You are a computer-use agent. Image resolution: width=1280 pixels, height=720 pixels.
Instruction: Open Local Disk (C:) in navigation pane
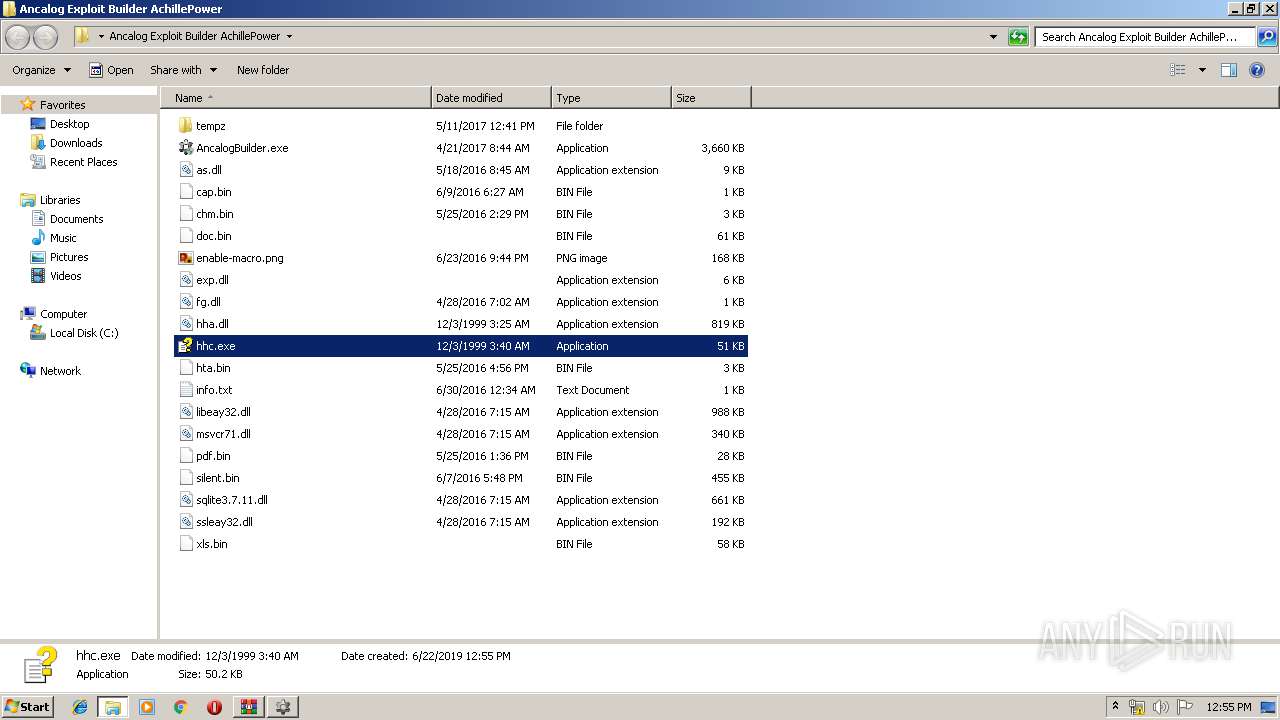84,333
